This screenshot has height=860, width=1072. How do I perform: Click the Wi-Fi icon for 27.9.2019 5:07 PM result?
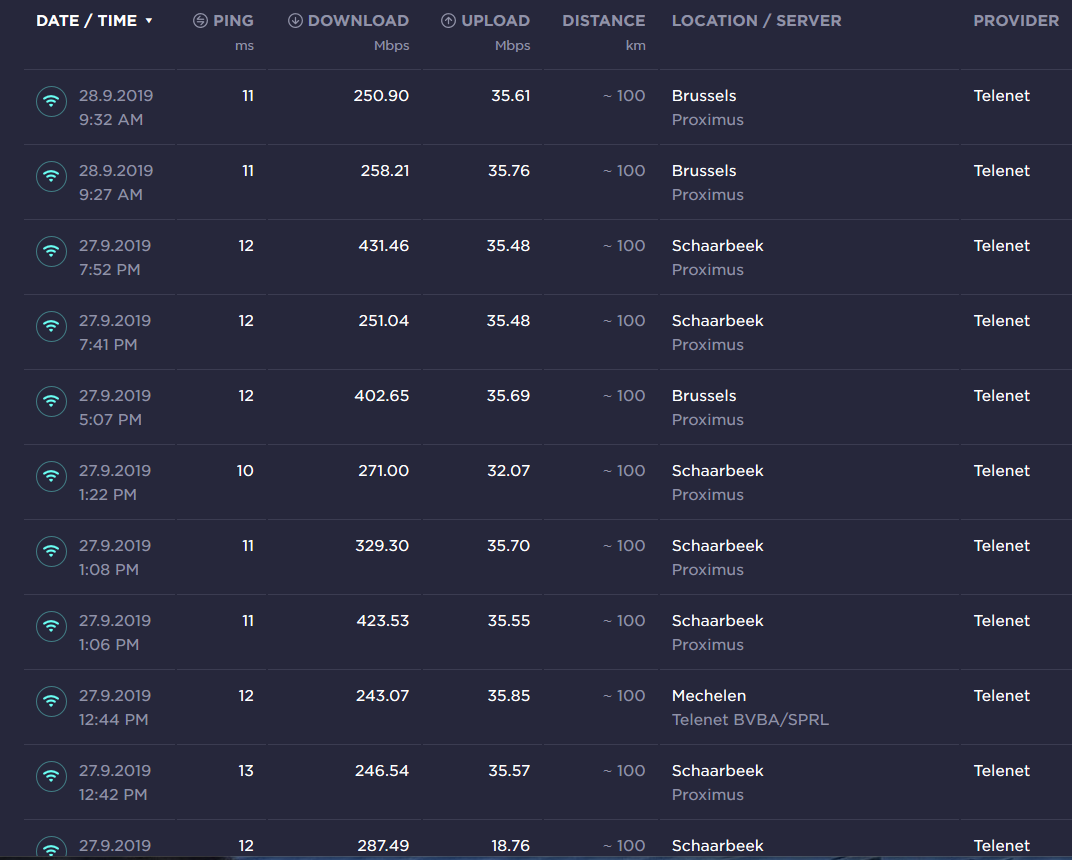click(51, 401)
